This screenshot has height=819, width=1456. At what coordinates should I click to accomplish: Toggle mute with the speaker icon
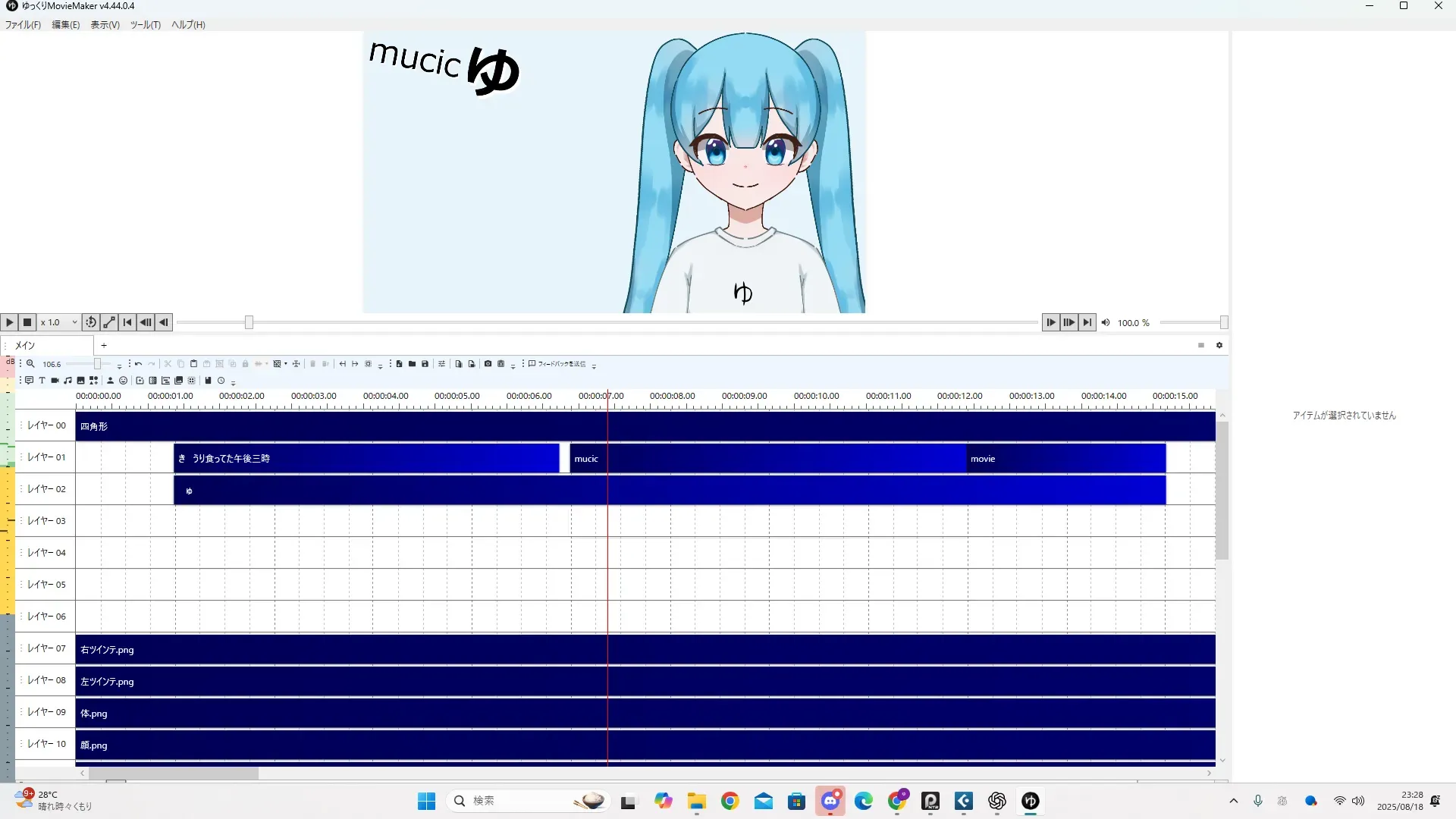coord(1106,322)
